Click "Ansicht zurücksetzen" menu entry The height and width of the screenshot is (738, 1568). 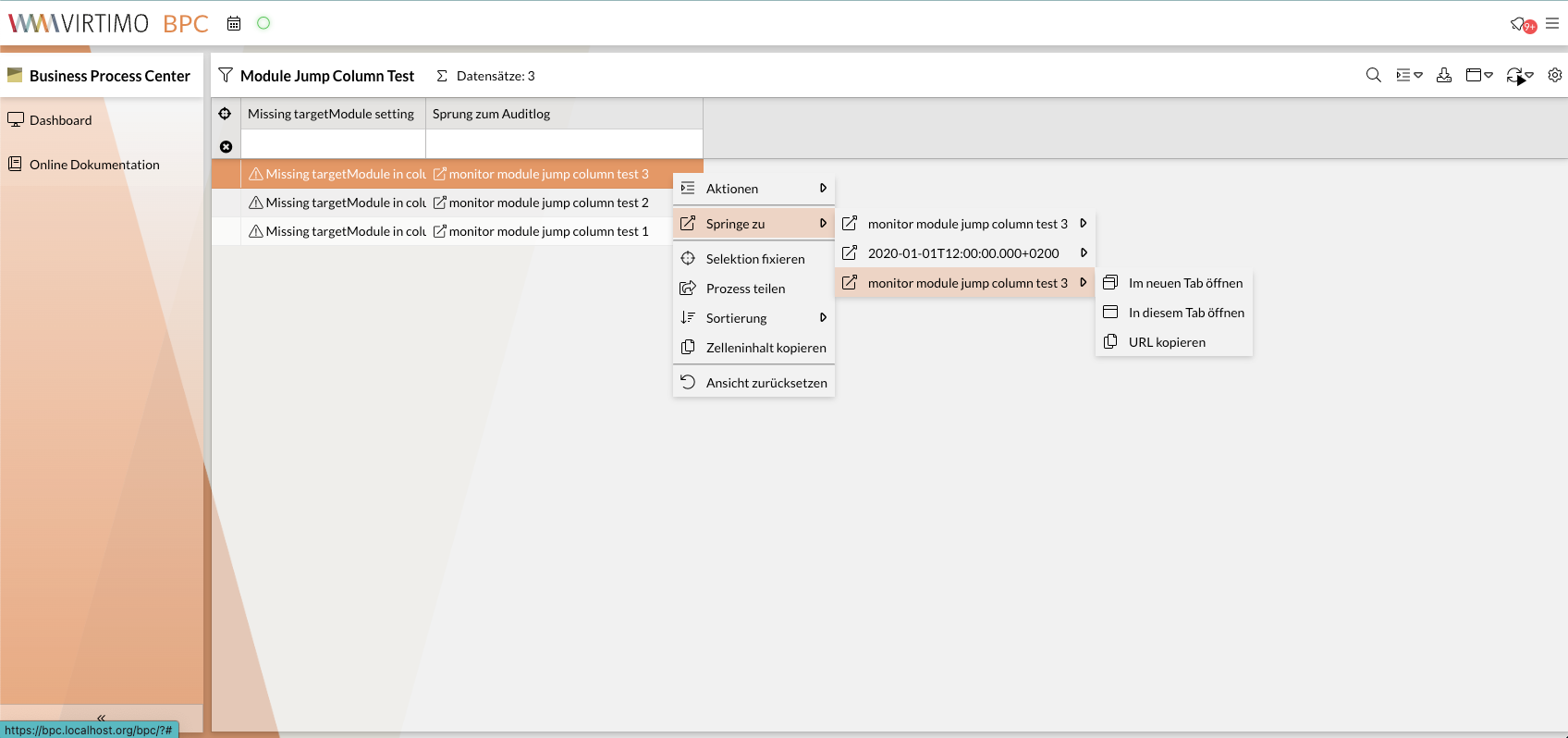(x=766, y=383)
